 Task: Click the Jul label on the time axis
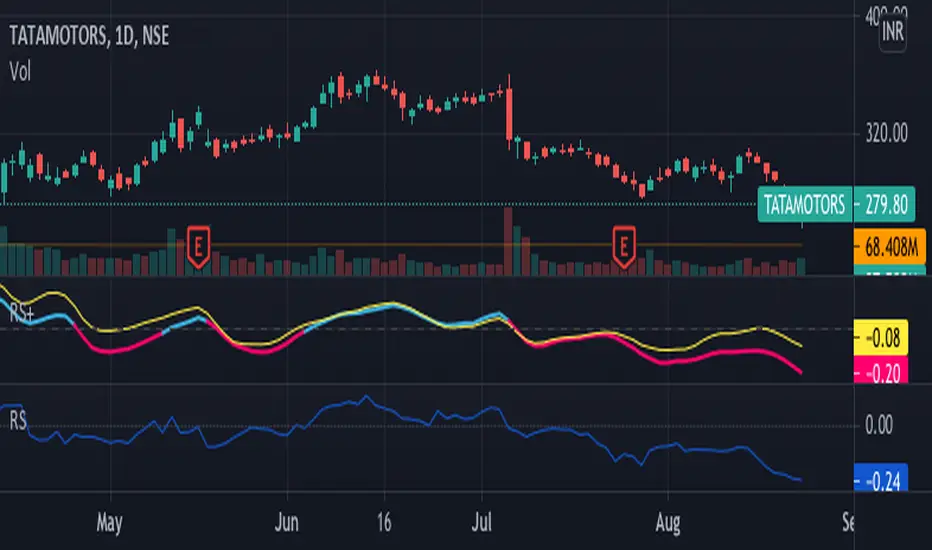(481, 523)
